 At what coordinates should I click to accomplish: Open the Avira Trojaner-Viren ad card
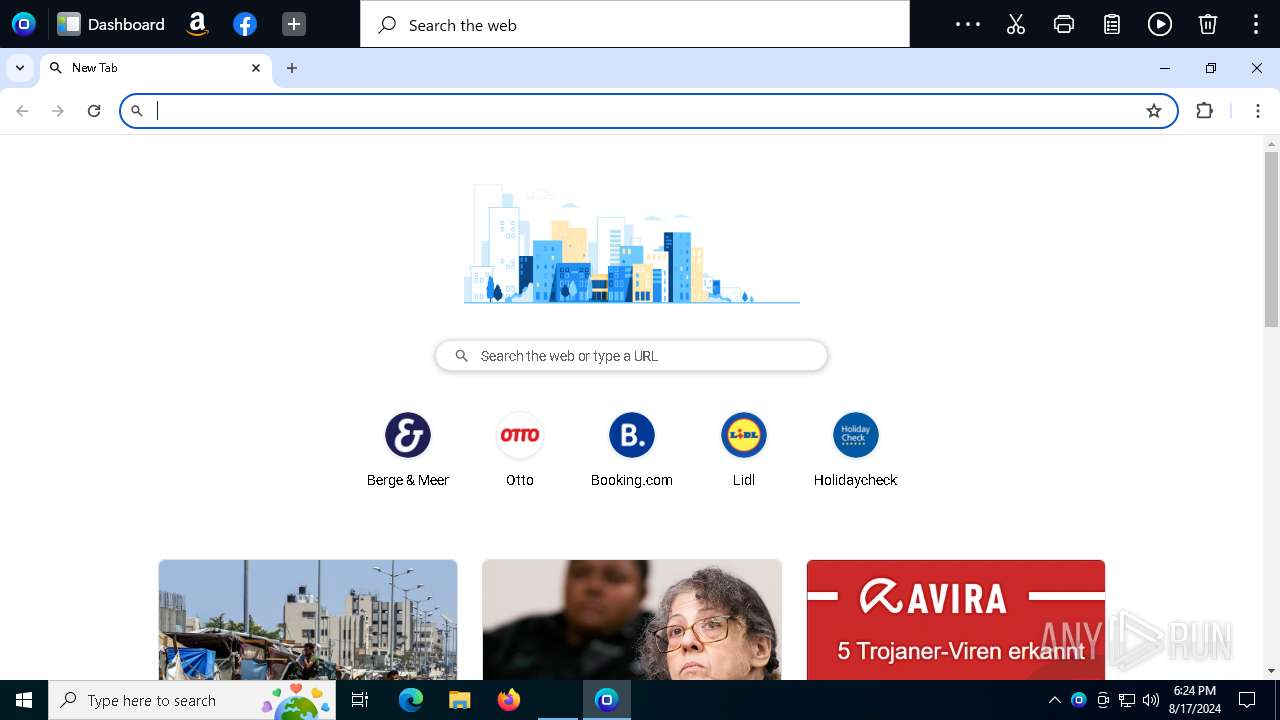pos(956,620)
